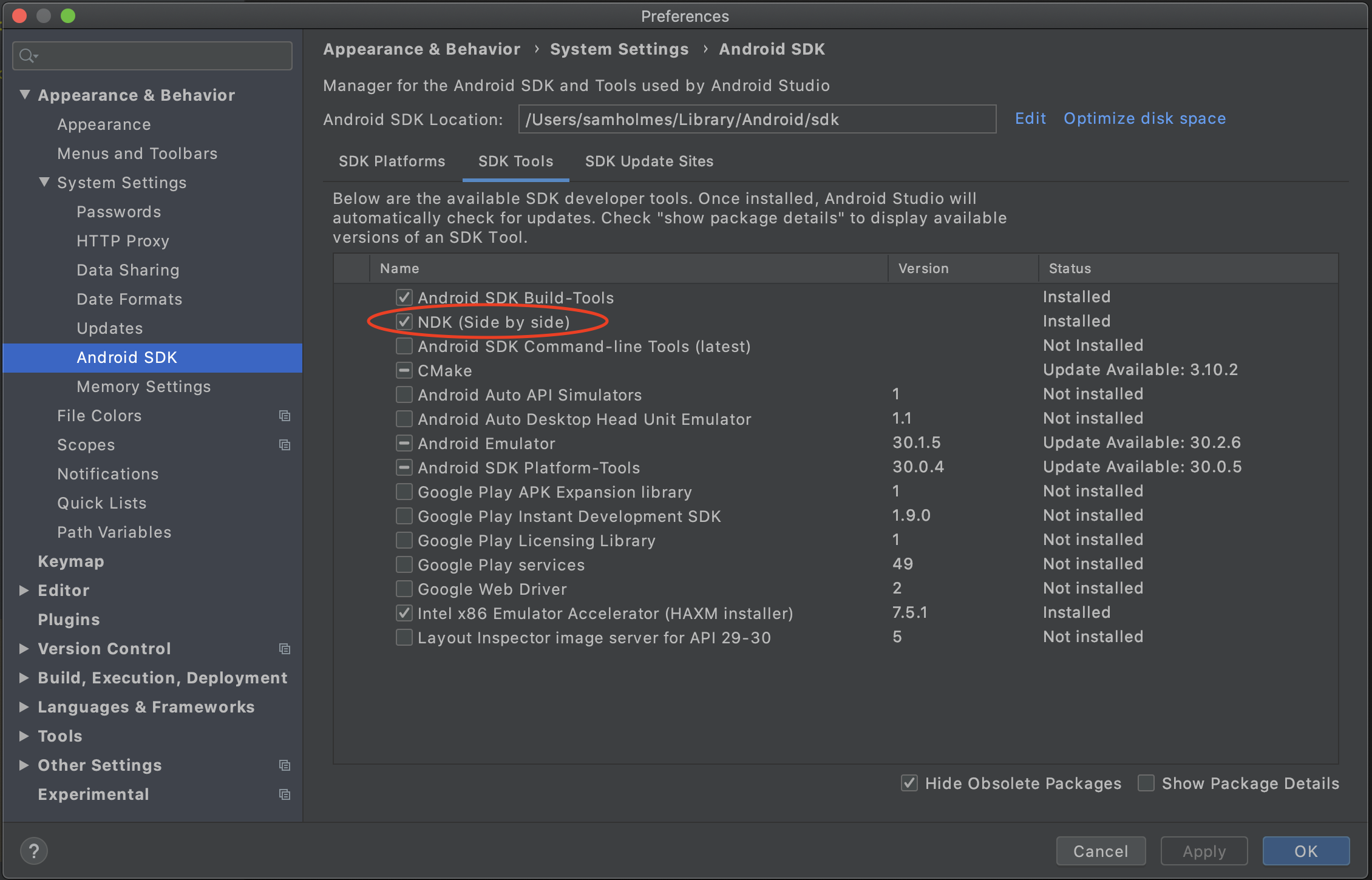The height and width of the screenshot is (880, 1372).
Task: Open the SDK Update Sites tab
Action: point(649,161)
